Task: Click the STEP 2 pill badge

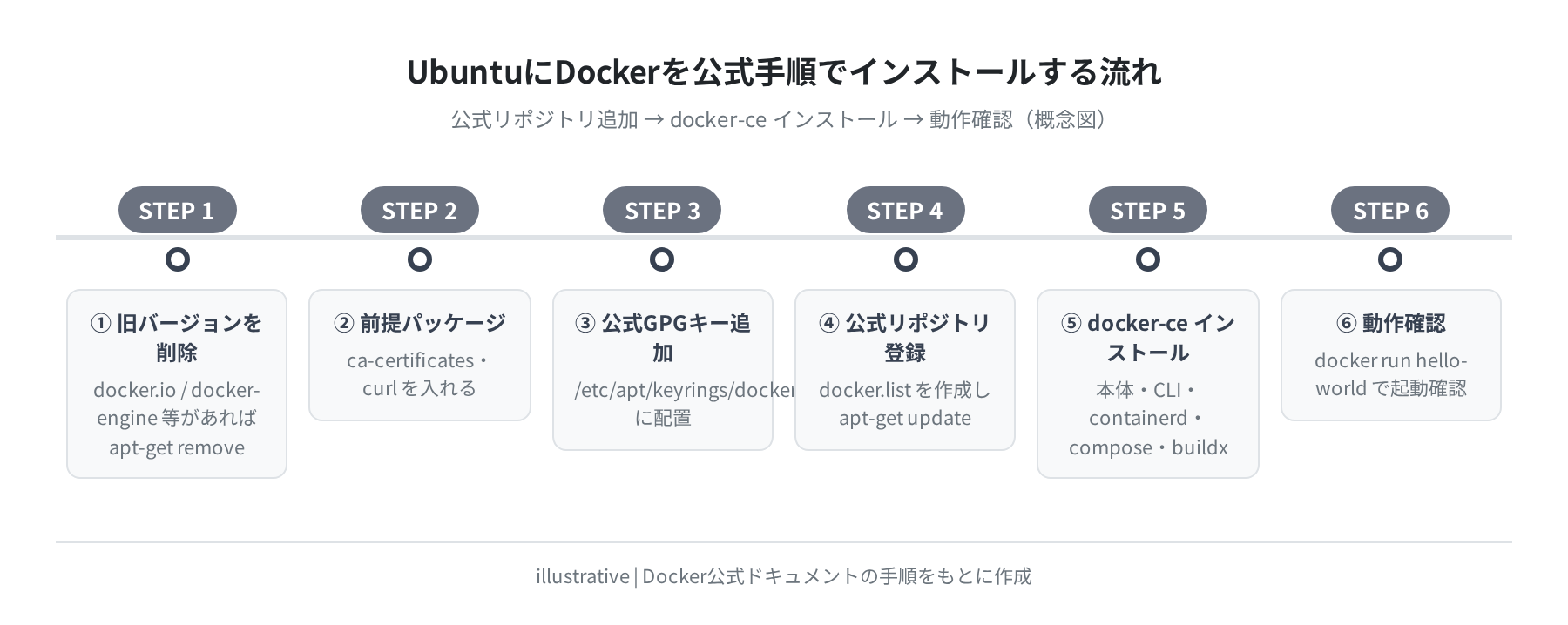Action: pyautogui.click(x=420, y=210)
